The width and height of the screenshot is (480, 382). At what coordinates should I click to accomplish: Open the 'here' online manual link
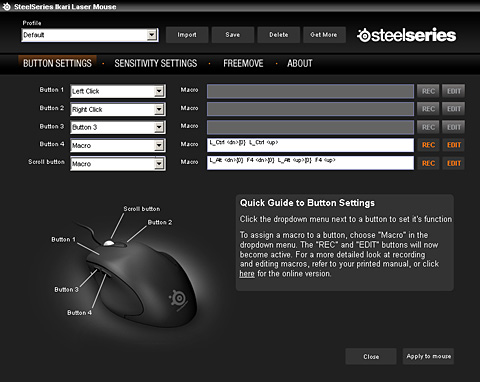(x=247, y=274)
